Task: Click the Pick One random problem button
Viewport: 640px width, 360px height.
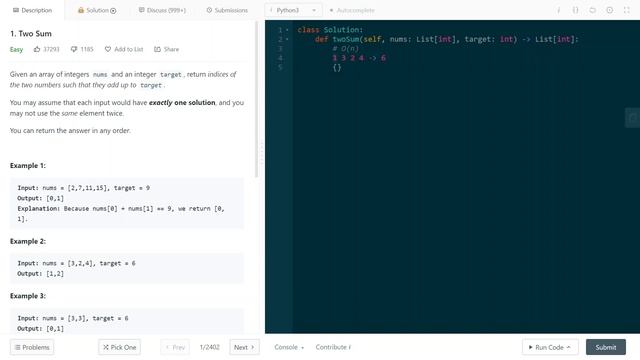Action: click(x=120, y=347)
